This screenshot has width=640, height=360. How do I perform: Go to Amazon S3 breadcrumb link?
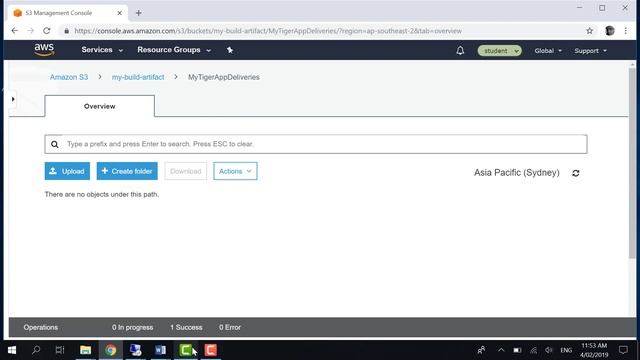69,77
